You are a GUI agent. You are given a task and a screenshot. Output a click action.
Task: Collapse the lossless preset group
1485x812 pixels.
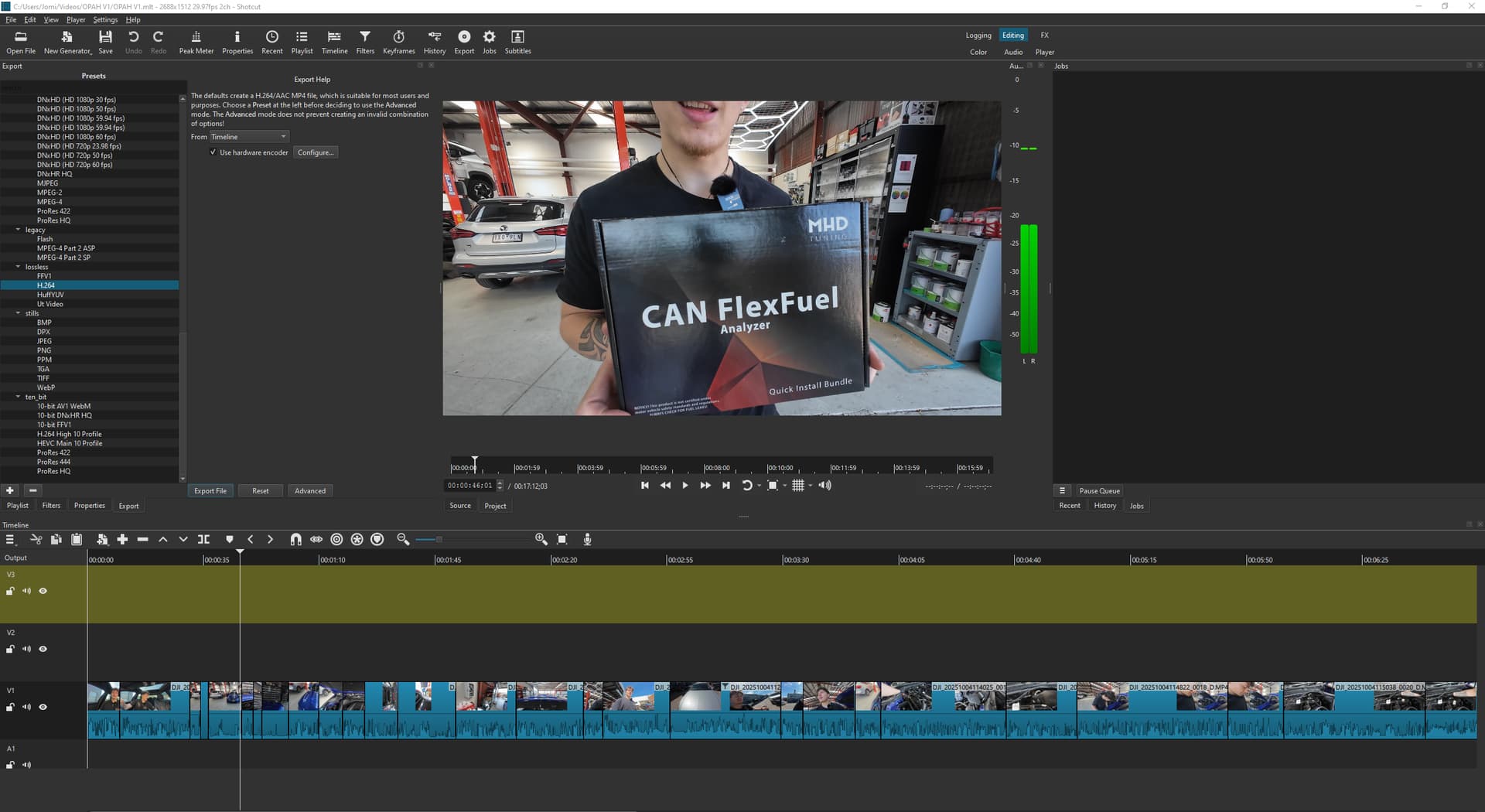pyautogui.click(x=19, y=267)
